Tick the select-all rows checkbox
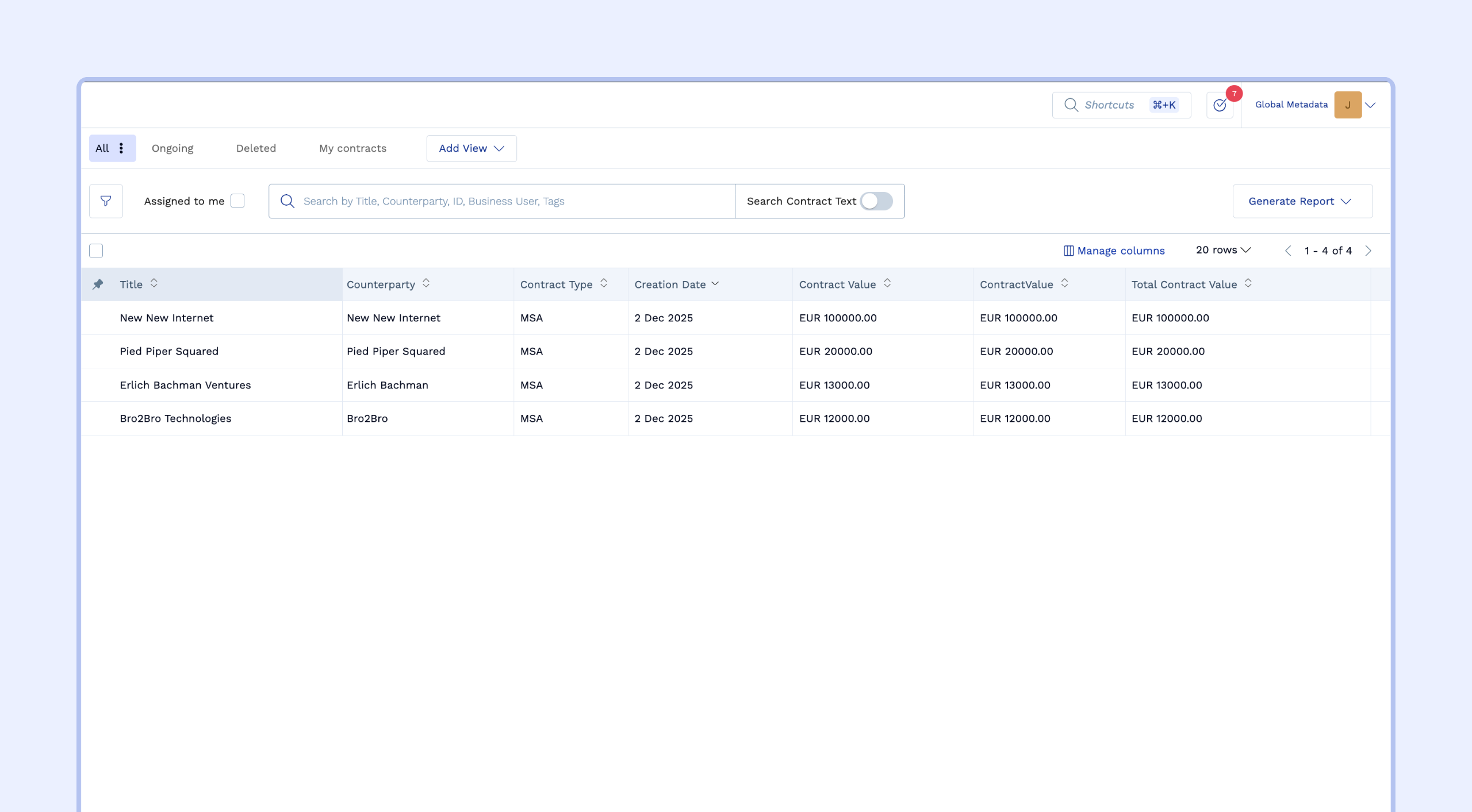The image size is (1472, 812). click(96, 251)
